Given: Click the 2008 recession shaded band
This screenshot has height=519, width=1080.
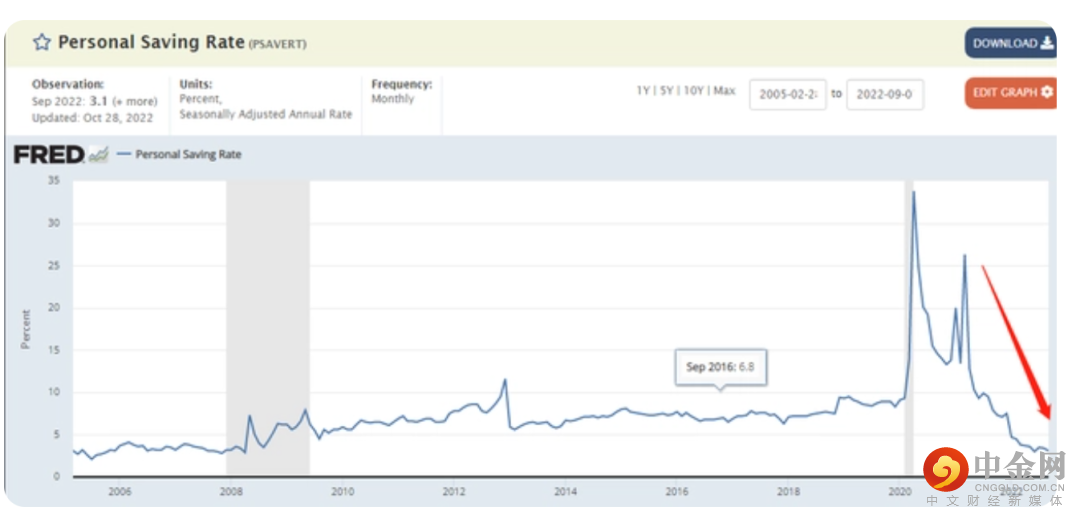Looking at the screenshot, I should tap(267, 320).
